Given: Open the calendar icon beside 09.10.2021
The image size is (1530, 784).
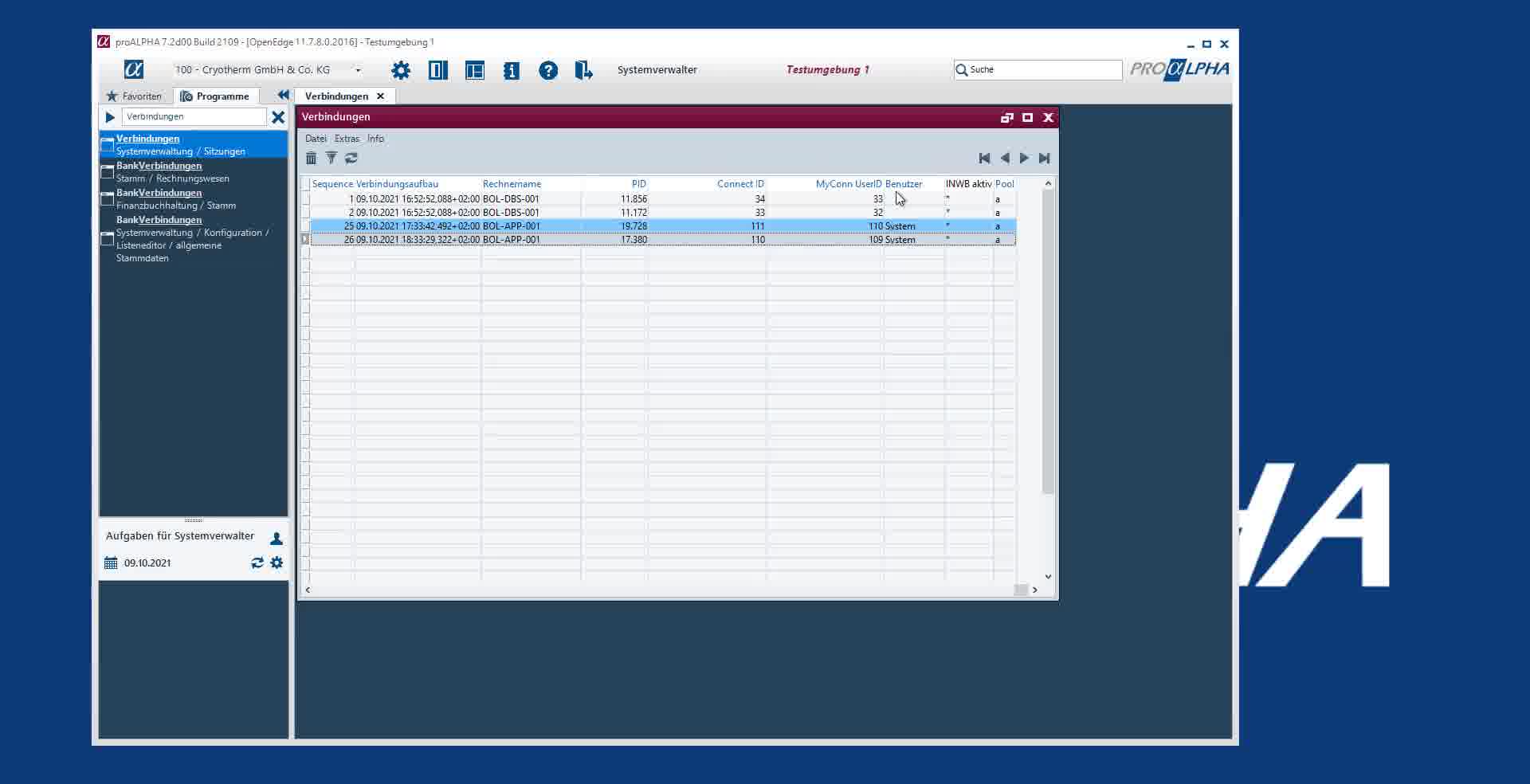Looking at the screenshot, I should pyautogui.click(x=111, y=563).
